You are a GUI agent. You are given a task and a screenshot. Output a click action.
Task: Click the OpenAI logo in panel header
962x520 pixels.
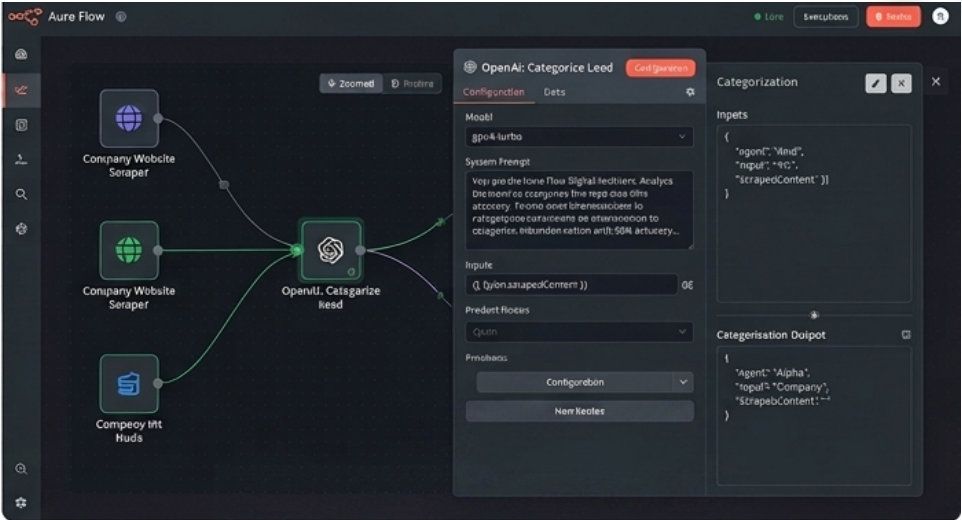[x=470, y=67]
